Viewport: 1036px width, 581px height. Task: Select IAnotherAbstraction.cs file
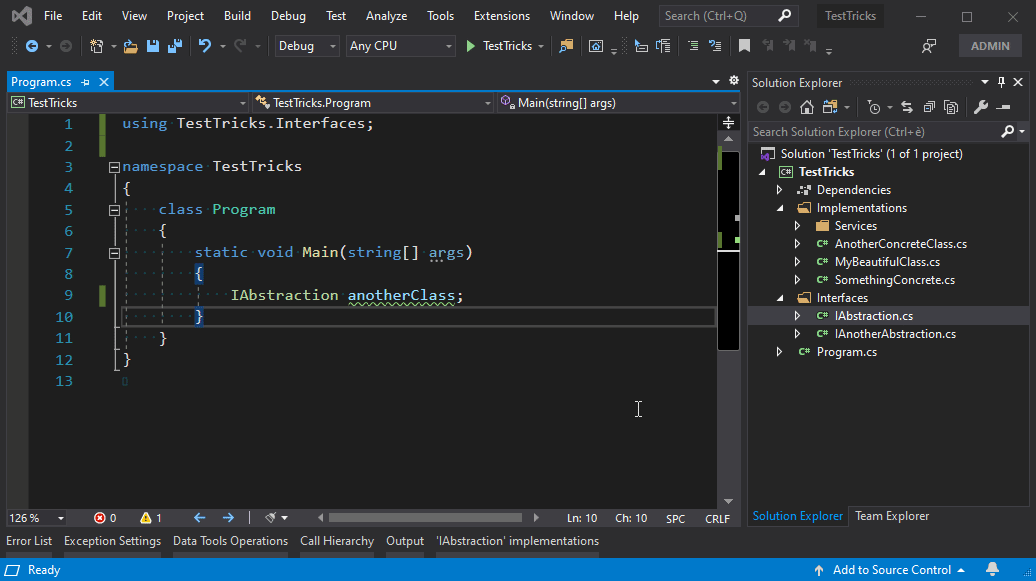[x=895, y=334]
